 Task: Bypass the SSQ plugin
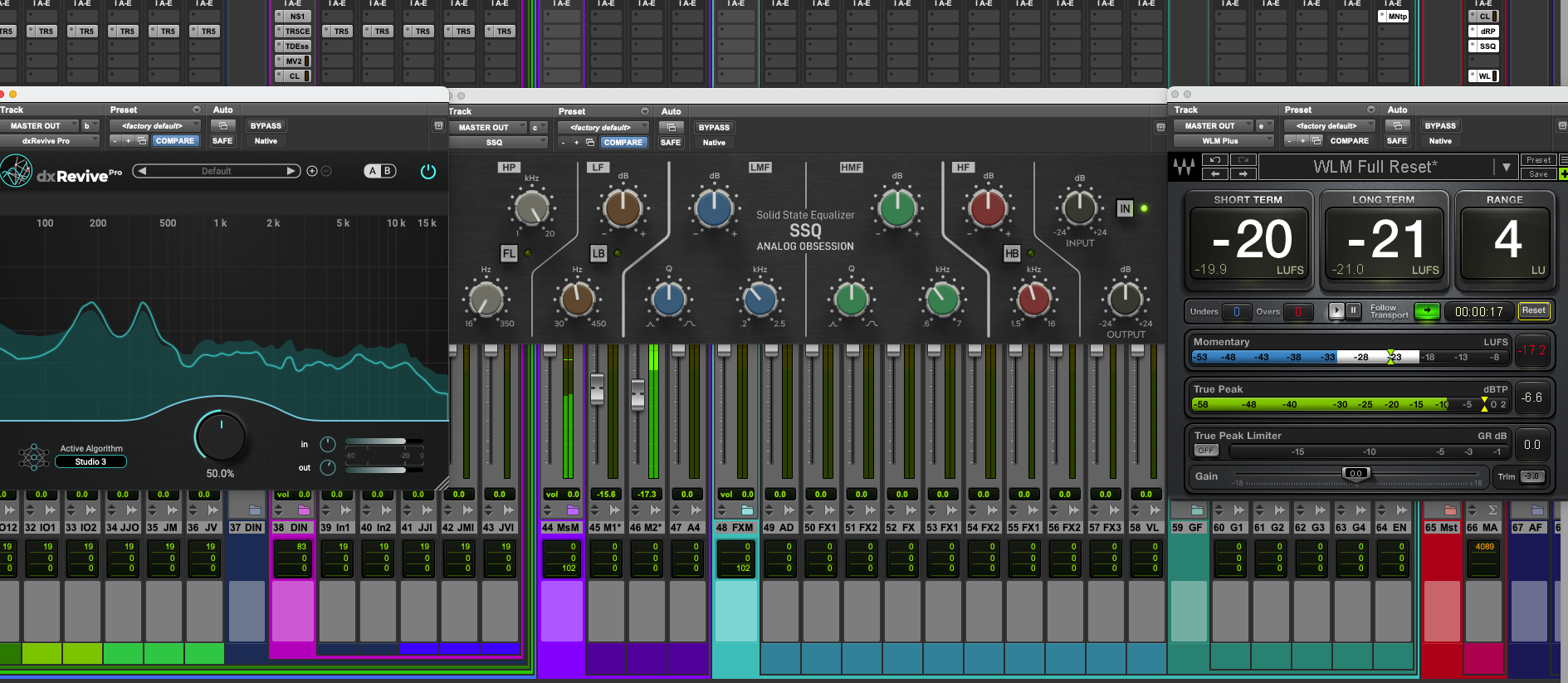pos(714,128)
